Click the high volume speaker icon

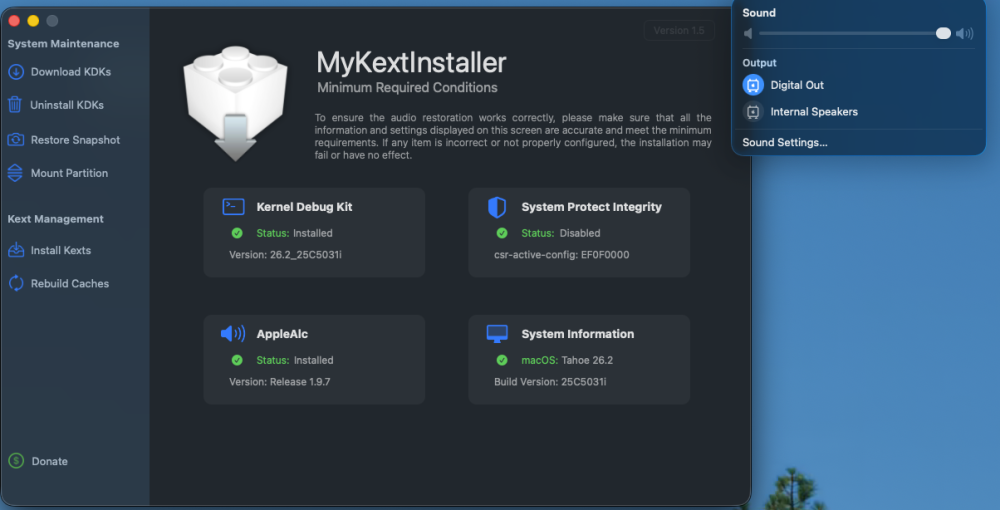pyautogui.click(x=965, y=34)
